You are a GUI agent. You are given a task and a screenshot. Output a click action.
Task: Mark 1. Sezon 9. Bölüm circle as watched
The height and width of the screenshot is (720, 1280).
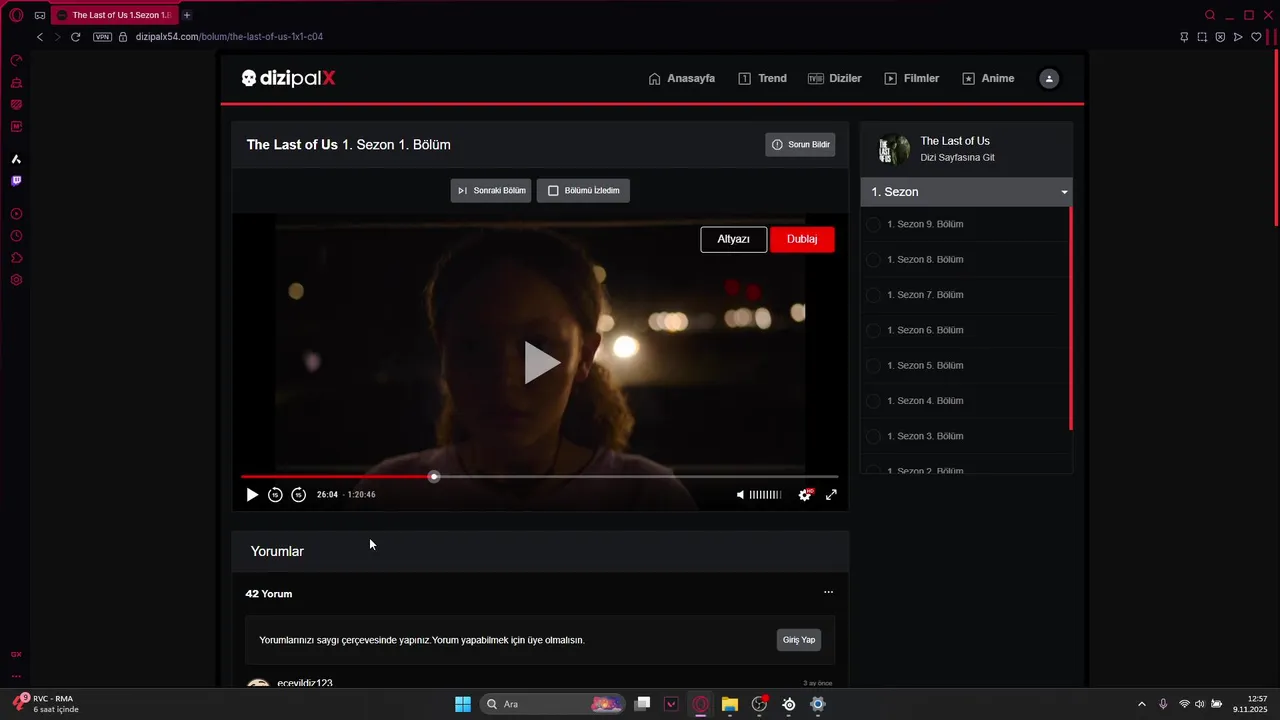click(873, 224)
